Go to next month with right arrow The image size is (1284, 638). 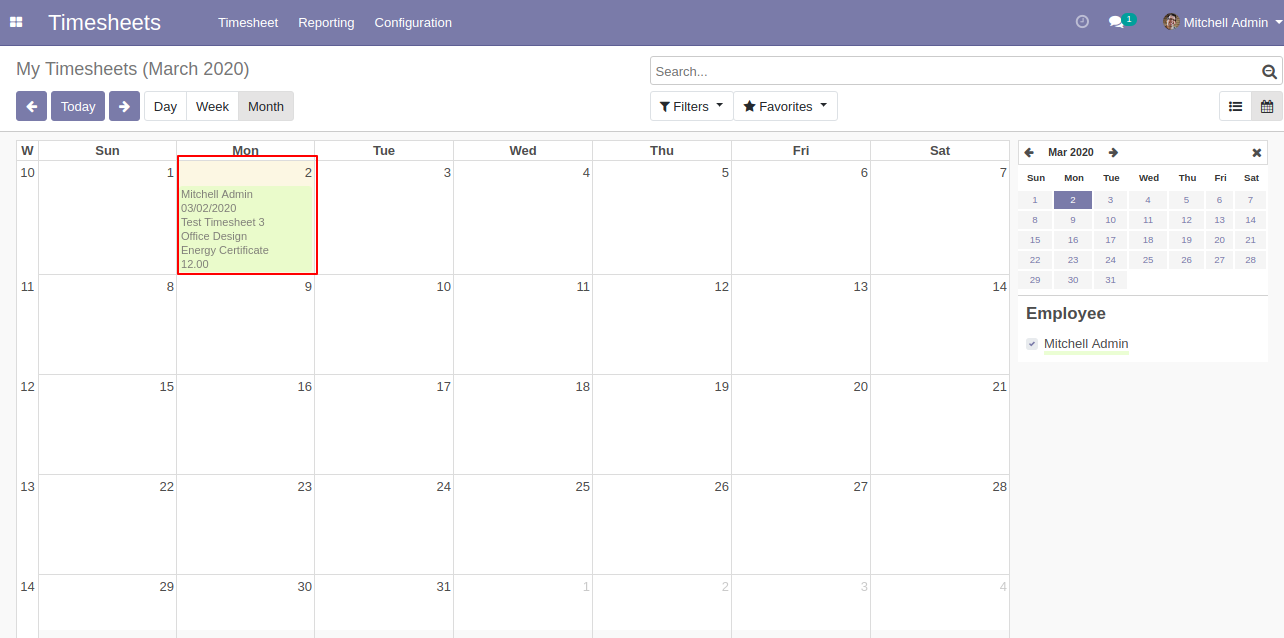(x=124, y=106)
